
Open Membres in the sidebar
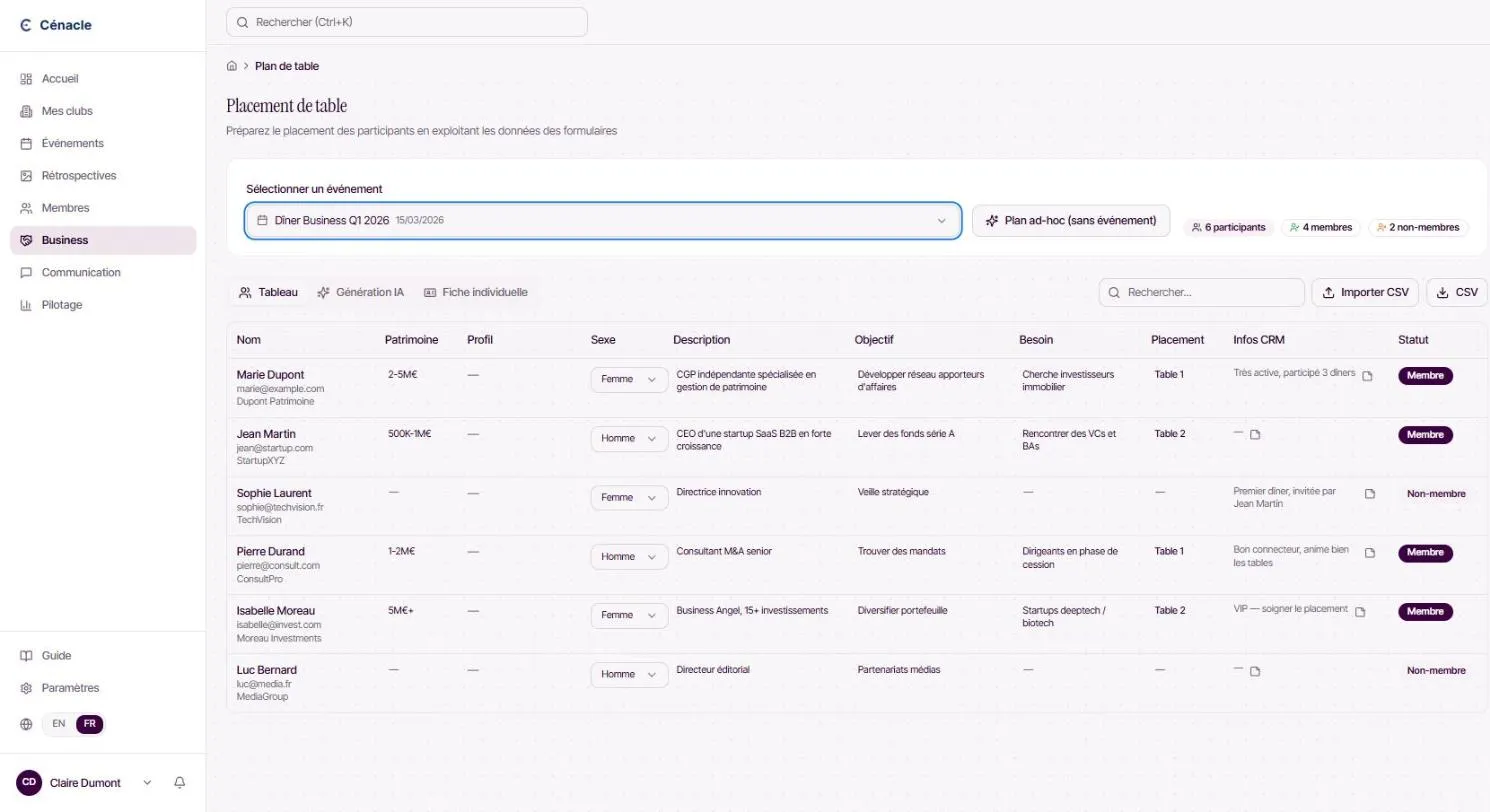tap(103, 208)
